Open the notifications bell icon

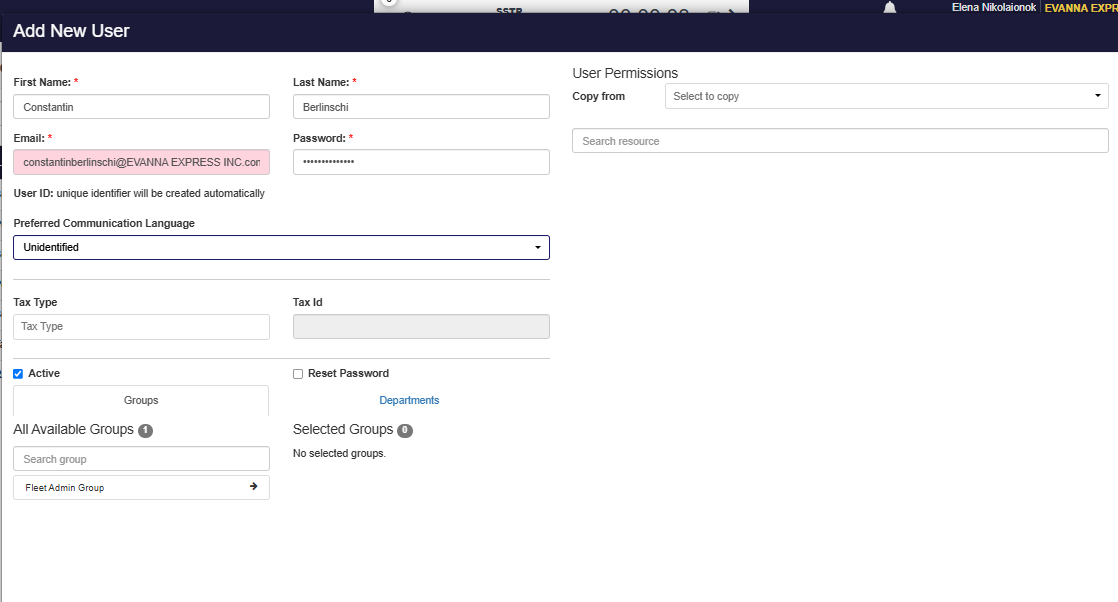click(889, 7)
